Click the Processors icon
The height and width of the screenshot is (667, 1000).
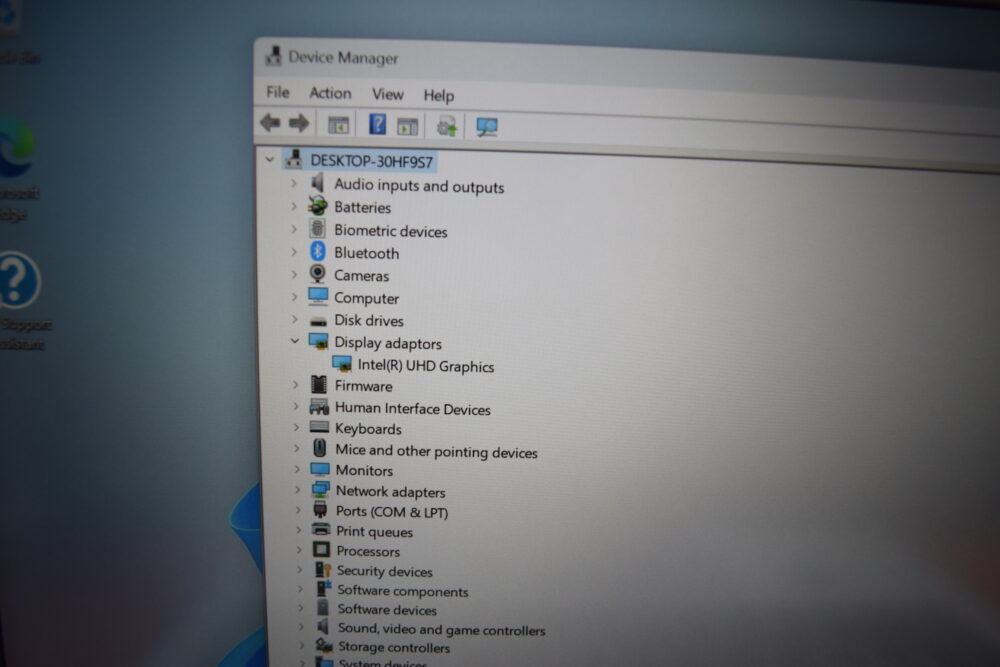click(x=321, y=550)
